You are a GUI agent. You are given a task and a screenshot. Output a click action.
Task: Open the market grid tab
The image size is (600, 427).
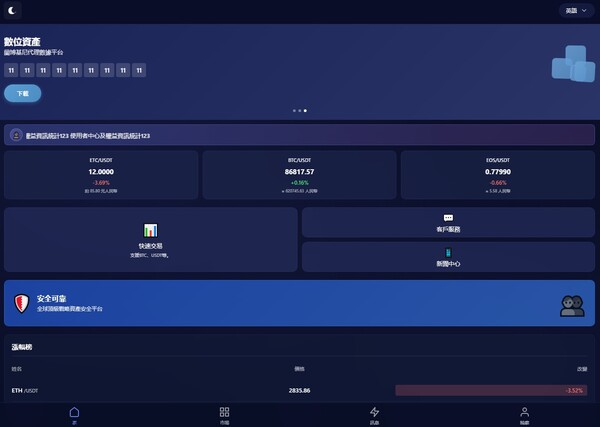click(x=224, y=412)
